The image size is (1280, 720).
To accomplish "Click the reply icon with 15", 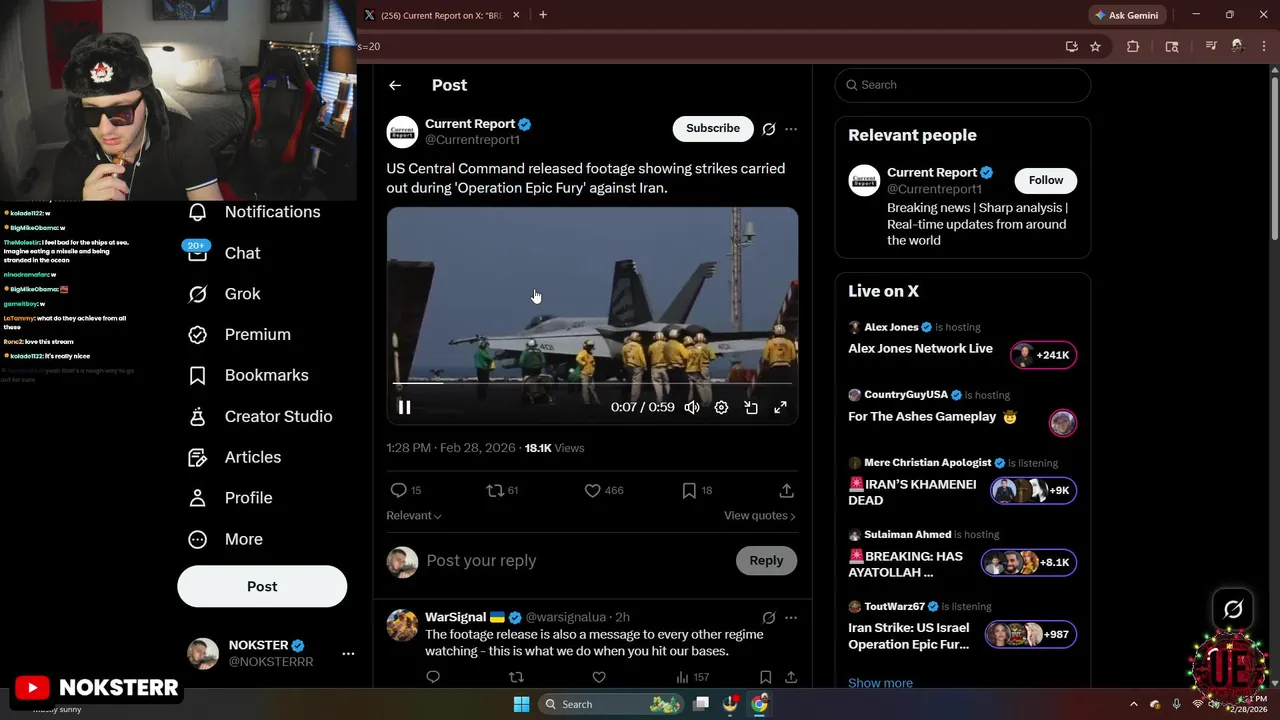I will [x=405, y=490].
